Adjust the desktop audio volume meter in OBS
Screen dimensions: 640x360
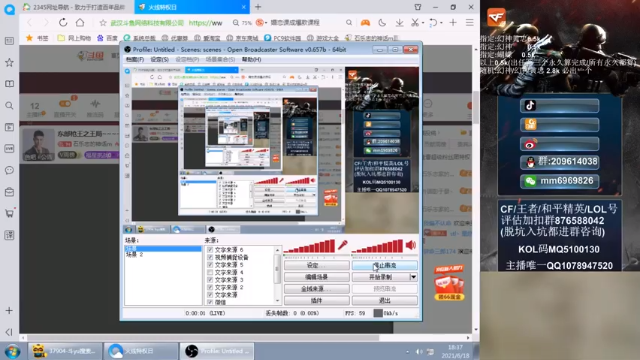[377, 246]
